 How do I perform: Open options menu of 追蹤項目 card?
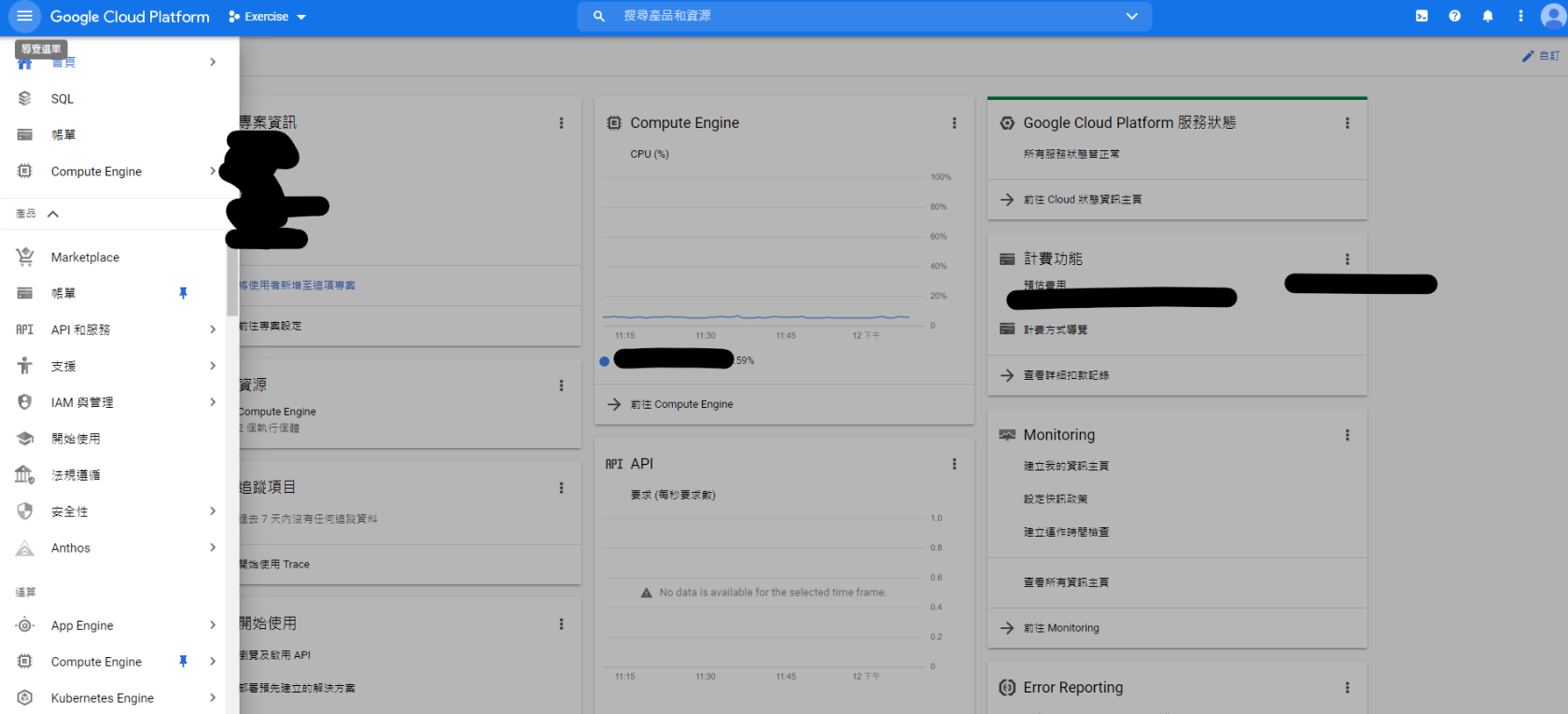pyautogui.click(x=561, y=488)
